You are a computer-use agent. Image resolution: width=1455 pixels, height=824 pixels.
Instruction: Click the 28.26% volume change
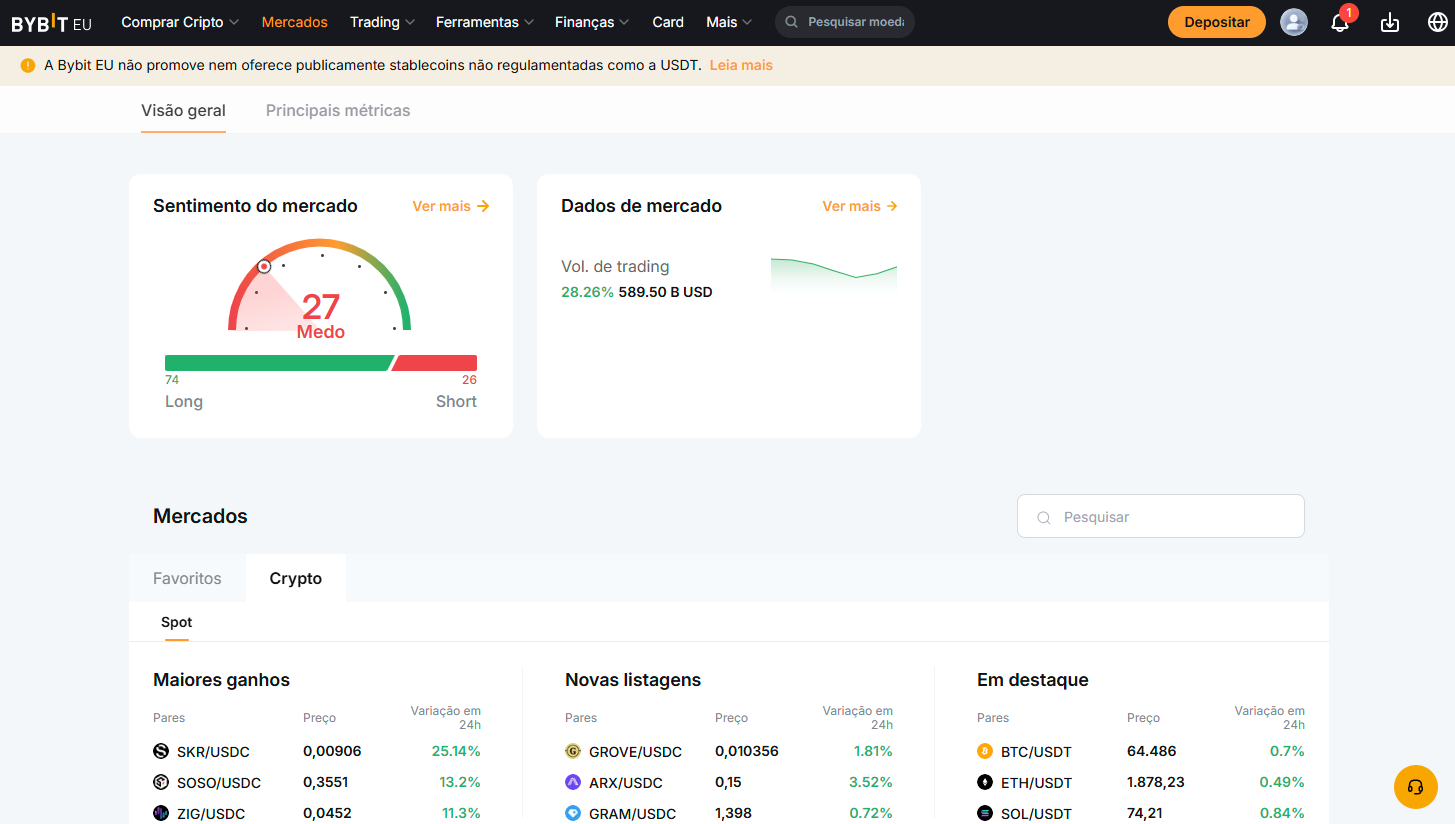pyautogui.click(x=588, y=293)
